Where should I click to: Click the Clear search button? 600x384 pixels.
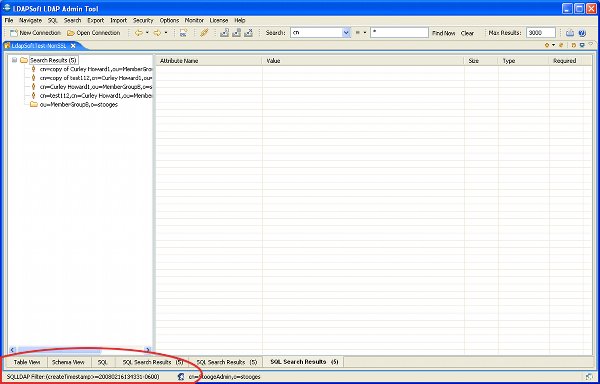[467, 33]
